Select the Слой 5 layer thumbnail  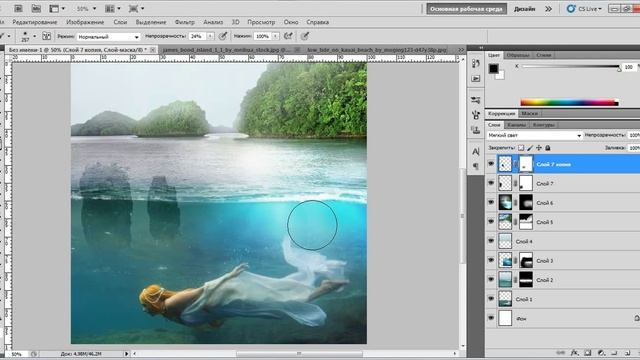[x=505, y=222]
